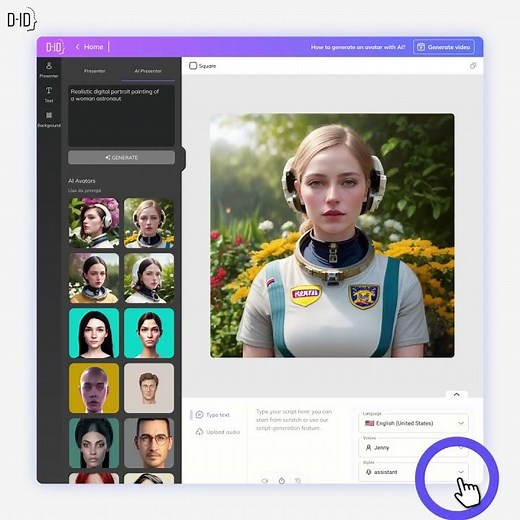
Task: Select astronaut avatar with white hood
Action: pyautogui.click(x=149, y=278)
